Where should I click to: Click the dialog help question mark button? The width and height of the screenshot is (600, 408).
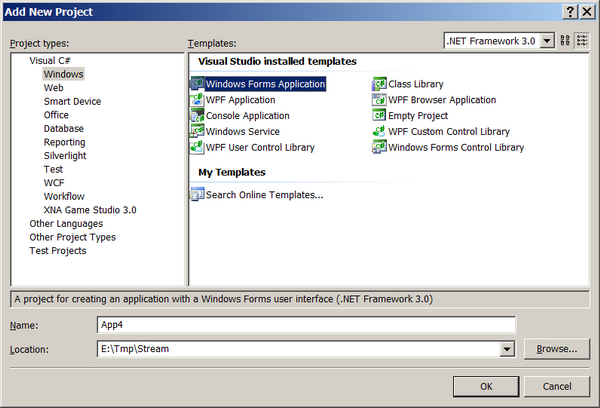click(x=570, y=12)
